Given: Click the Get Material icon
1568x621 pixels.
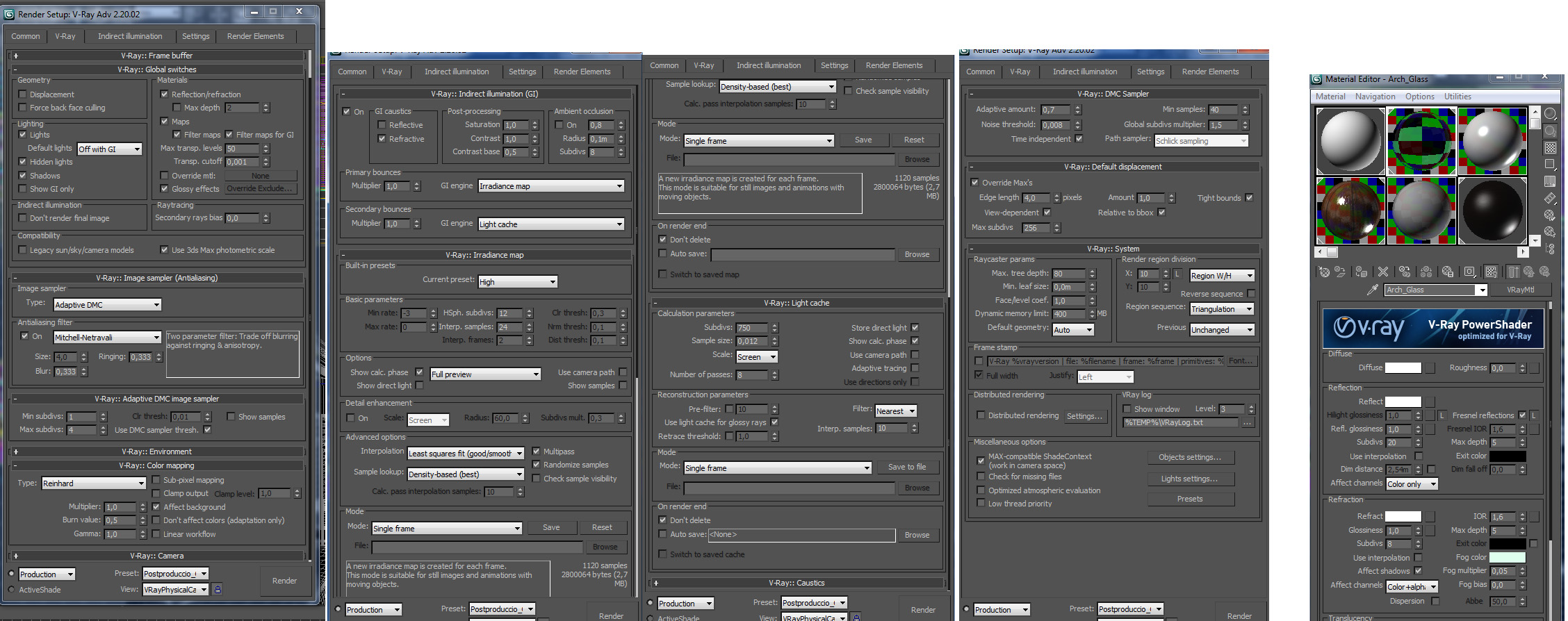Looking at the screenshot, I should (1324, 272).
